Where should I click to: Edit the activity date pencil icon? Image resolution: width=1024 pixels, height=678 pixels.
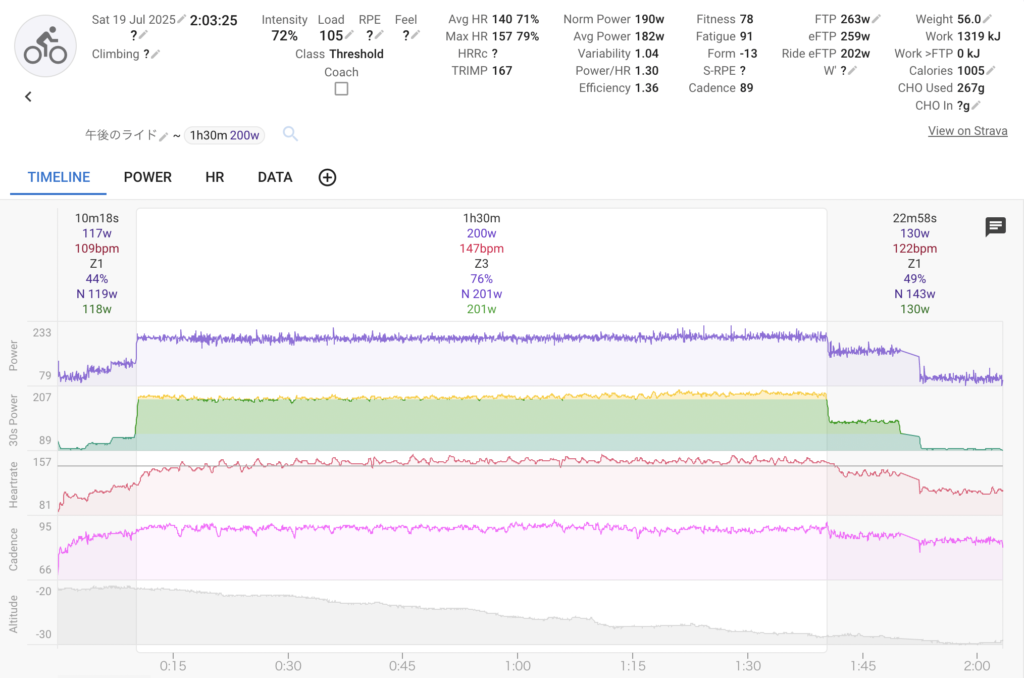point(182,20)
